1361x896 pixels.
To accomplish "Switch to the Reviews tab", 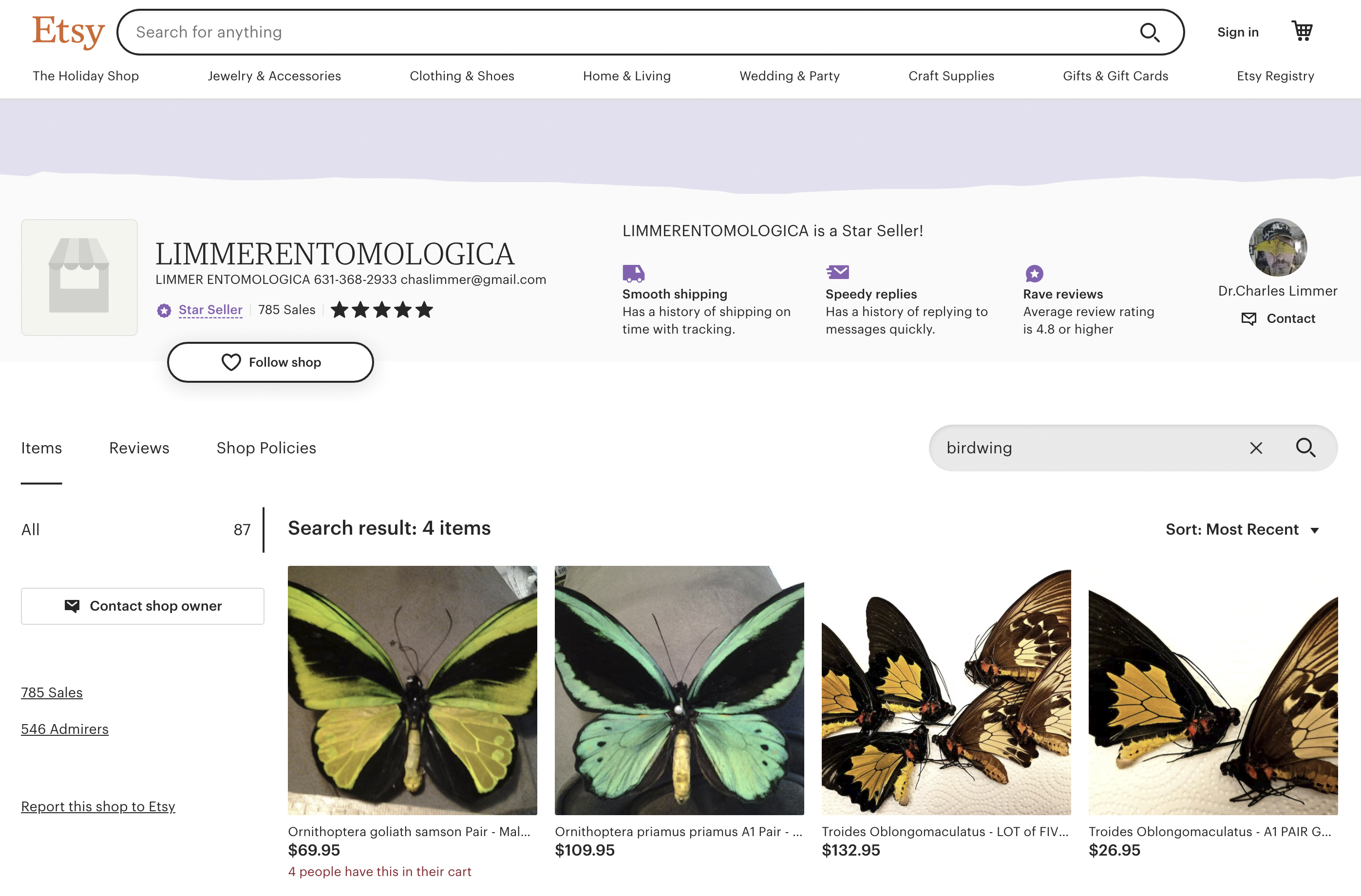I will pos(138,447).
